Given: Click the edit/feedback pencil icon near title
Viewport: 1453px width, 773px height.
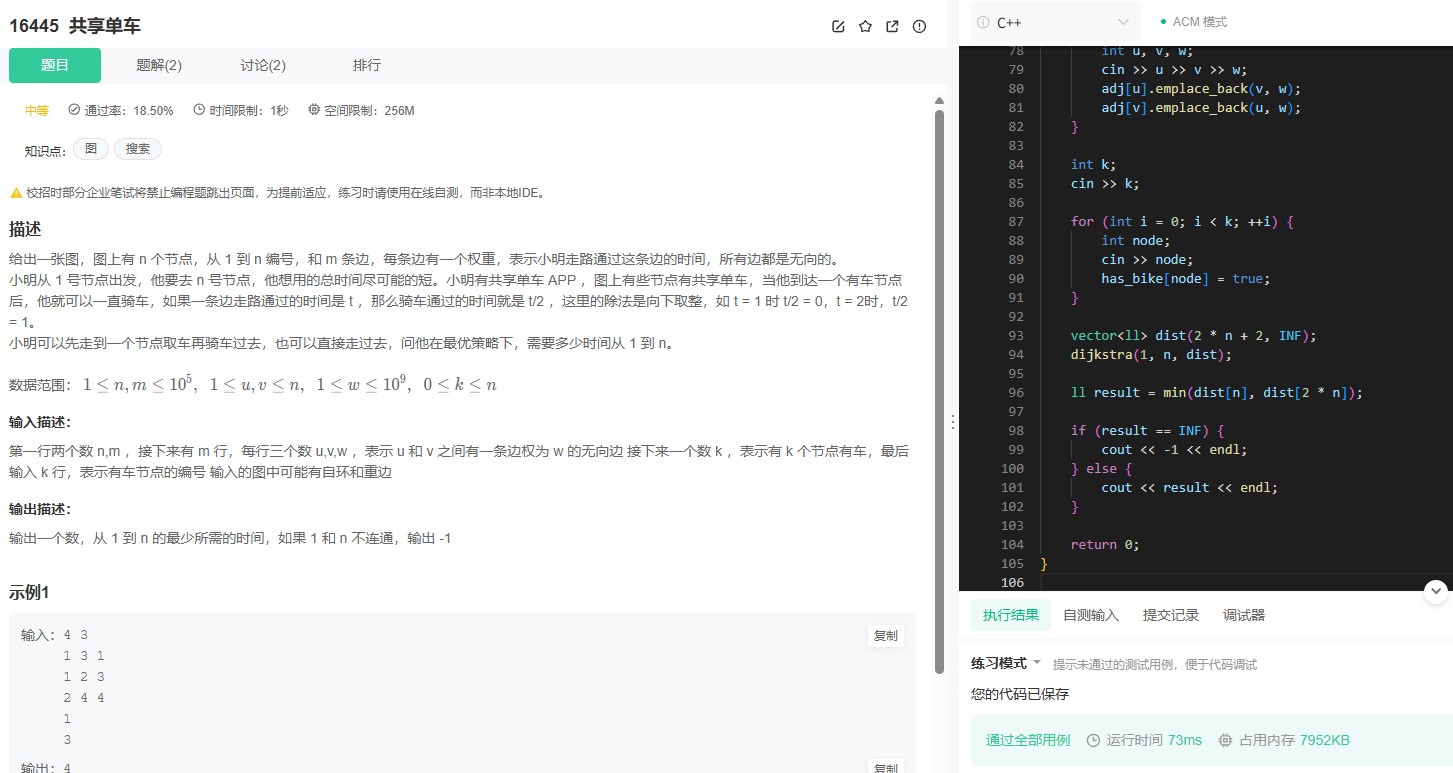Looking at the screenshot, I should (x=838, y=26).
